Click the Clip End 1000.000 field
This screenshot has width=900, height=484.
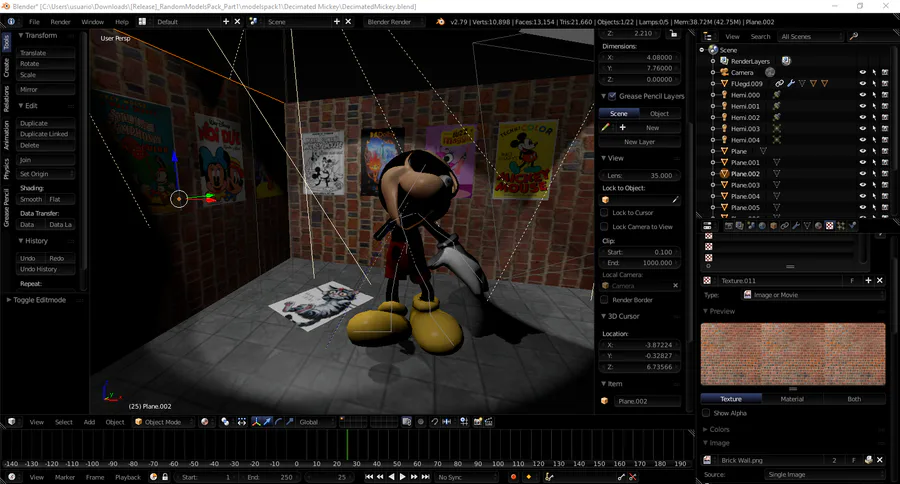(x=639, y=262)
